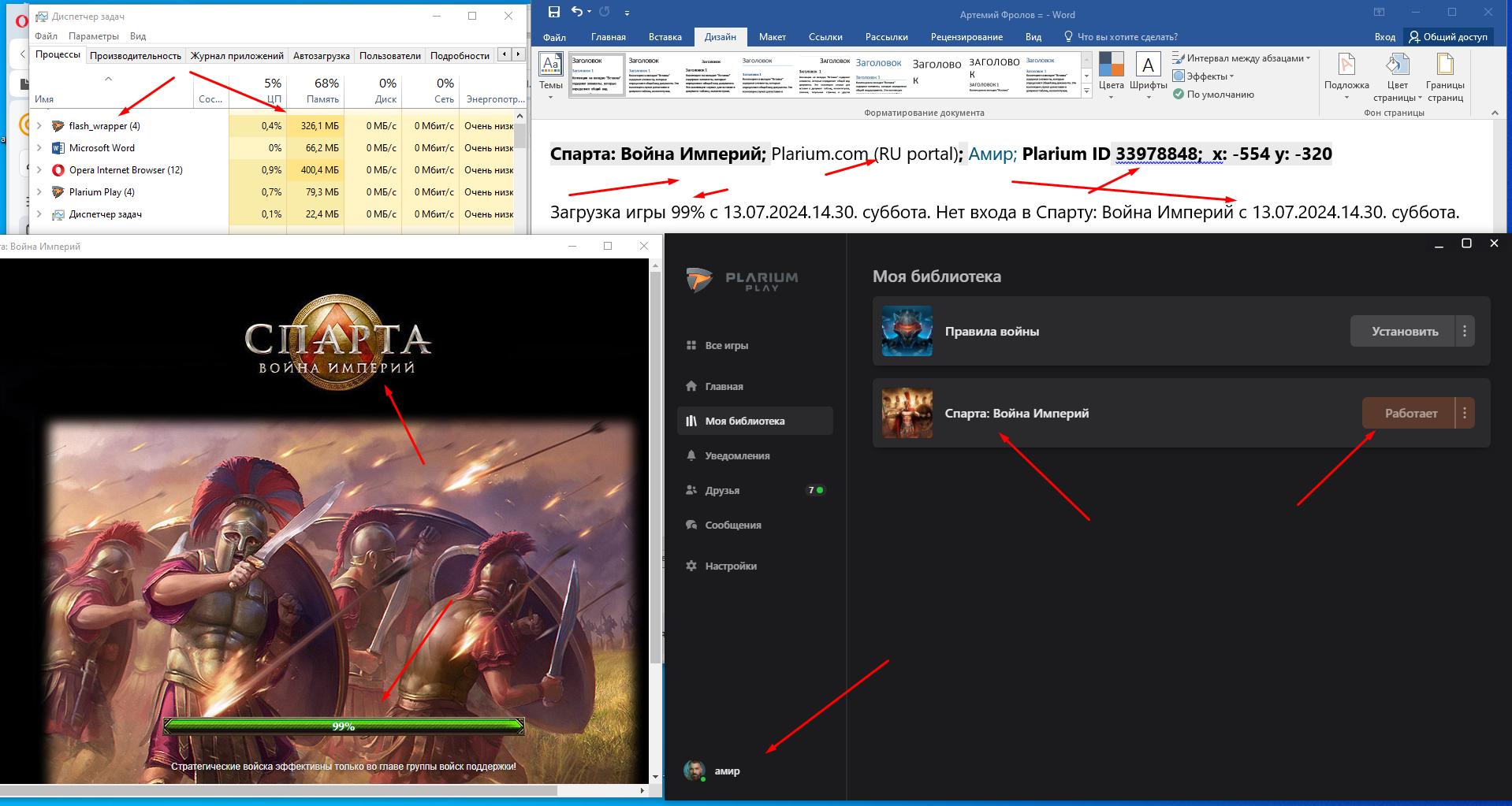Viewport: 1512px width, 806px height.
Task: Switch to the Вставка ribbon tab
Action: pyautogui.click(x=665, y=37)
